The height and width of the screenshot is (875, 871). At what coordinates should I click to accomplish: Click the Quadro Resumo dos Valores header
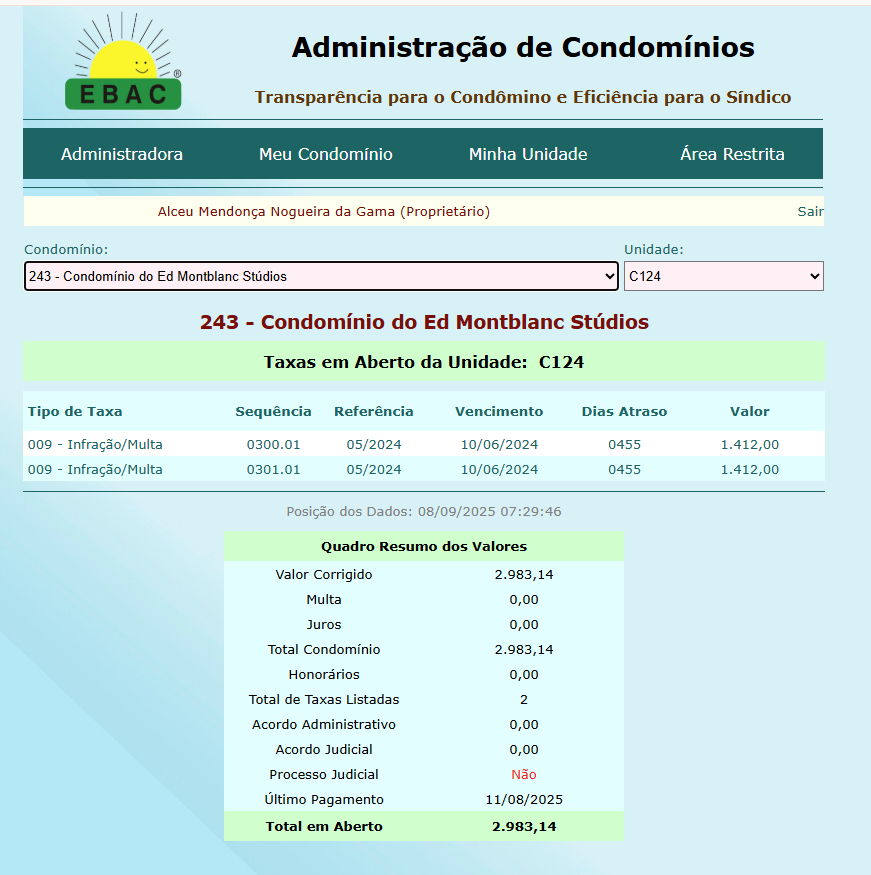tap(423, 546)
